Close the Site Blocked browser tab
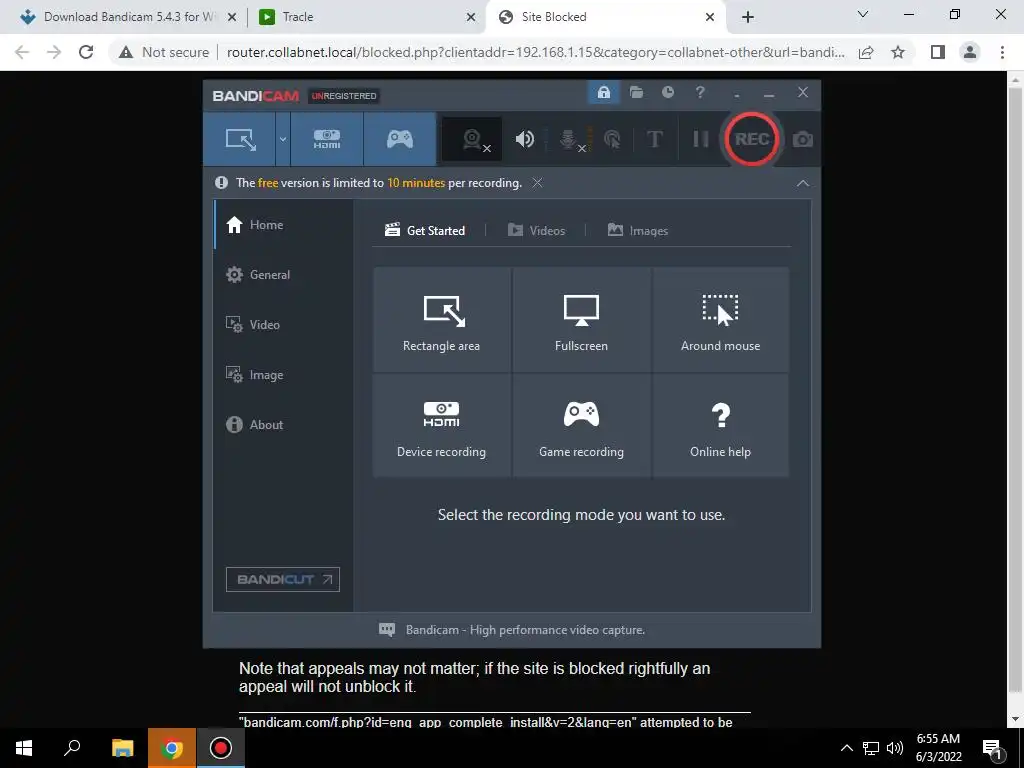This screenshot has width=1024, height=768. (x=710, y=17)
